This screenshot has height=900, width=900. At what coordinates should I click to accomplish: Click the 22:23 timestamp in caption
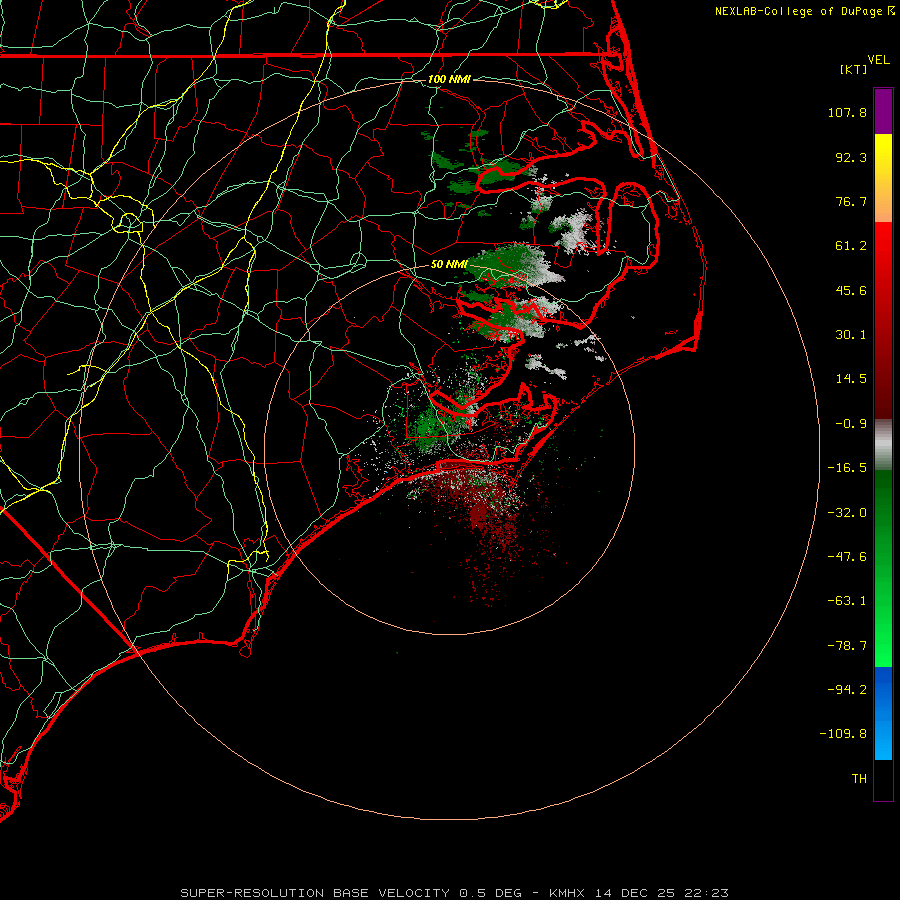(x=707, y=893)
